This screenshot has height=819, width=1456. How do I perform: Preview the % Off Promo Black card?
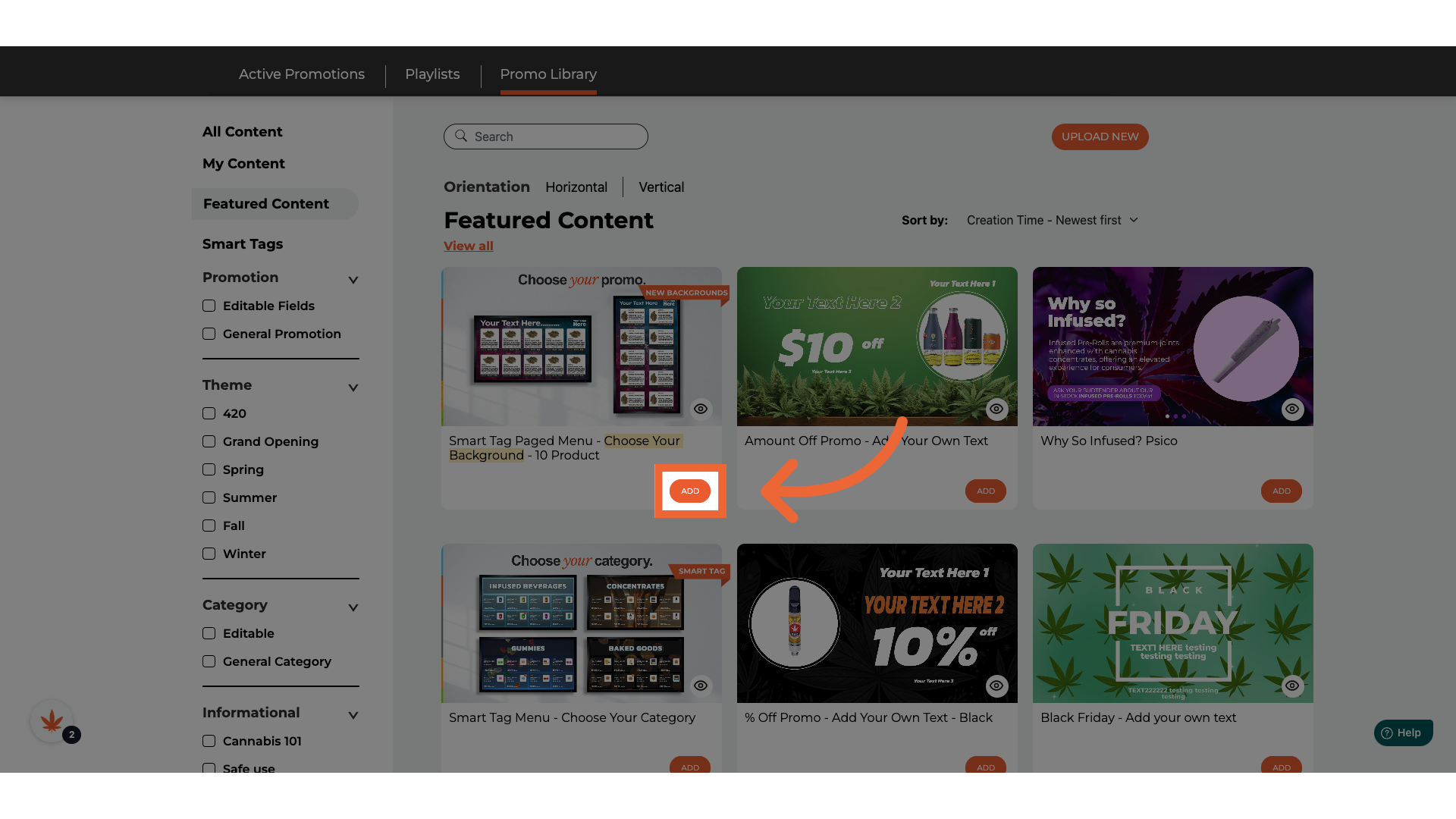(996, 686)
